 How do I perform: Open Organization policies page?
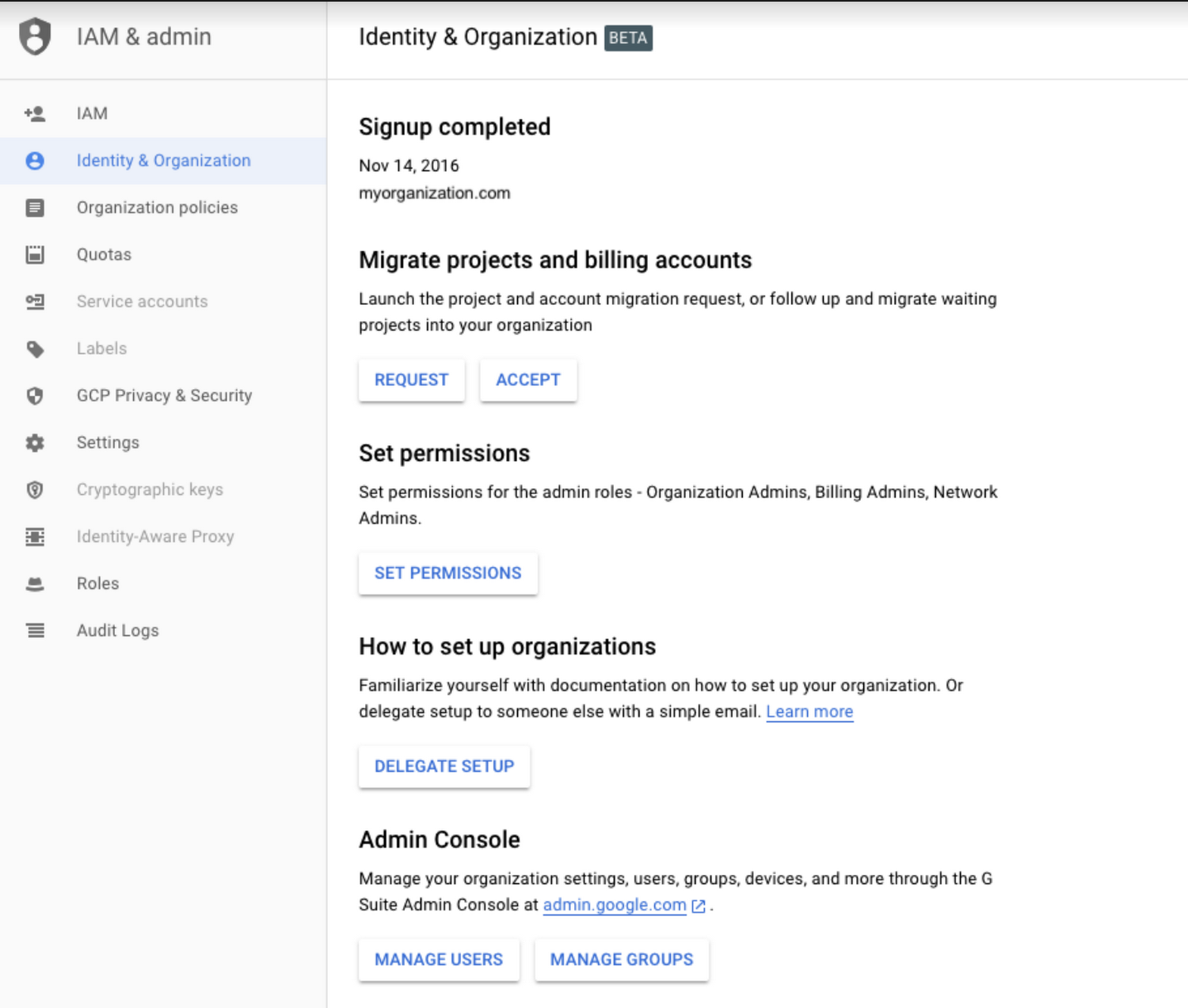click(163, 207)
